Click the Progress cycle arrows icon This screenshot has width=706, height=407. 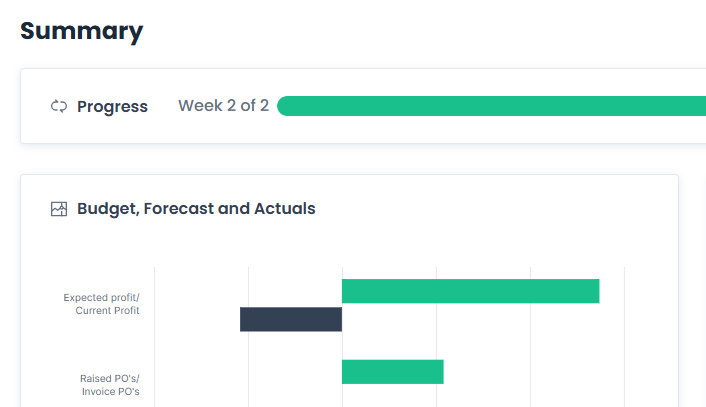coord(59,107)
